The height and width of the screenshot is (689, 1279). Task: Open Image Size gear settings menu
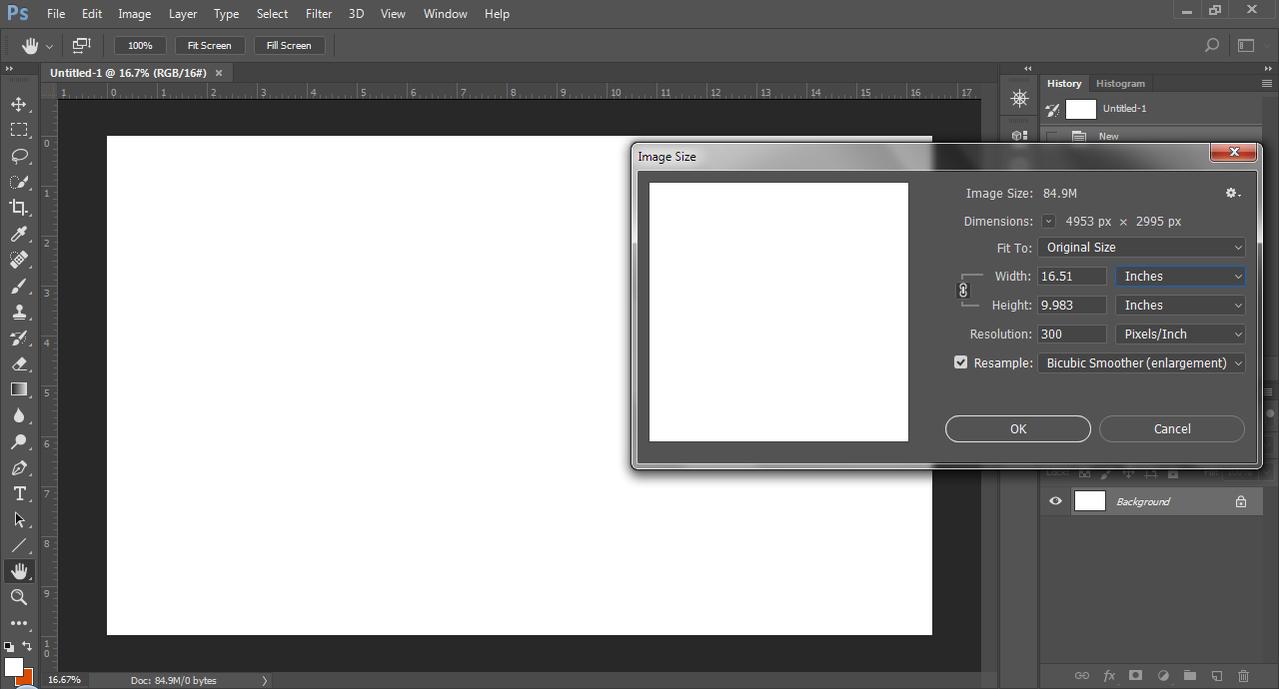tap(1232, 193)
